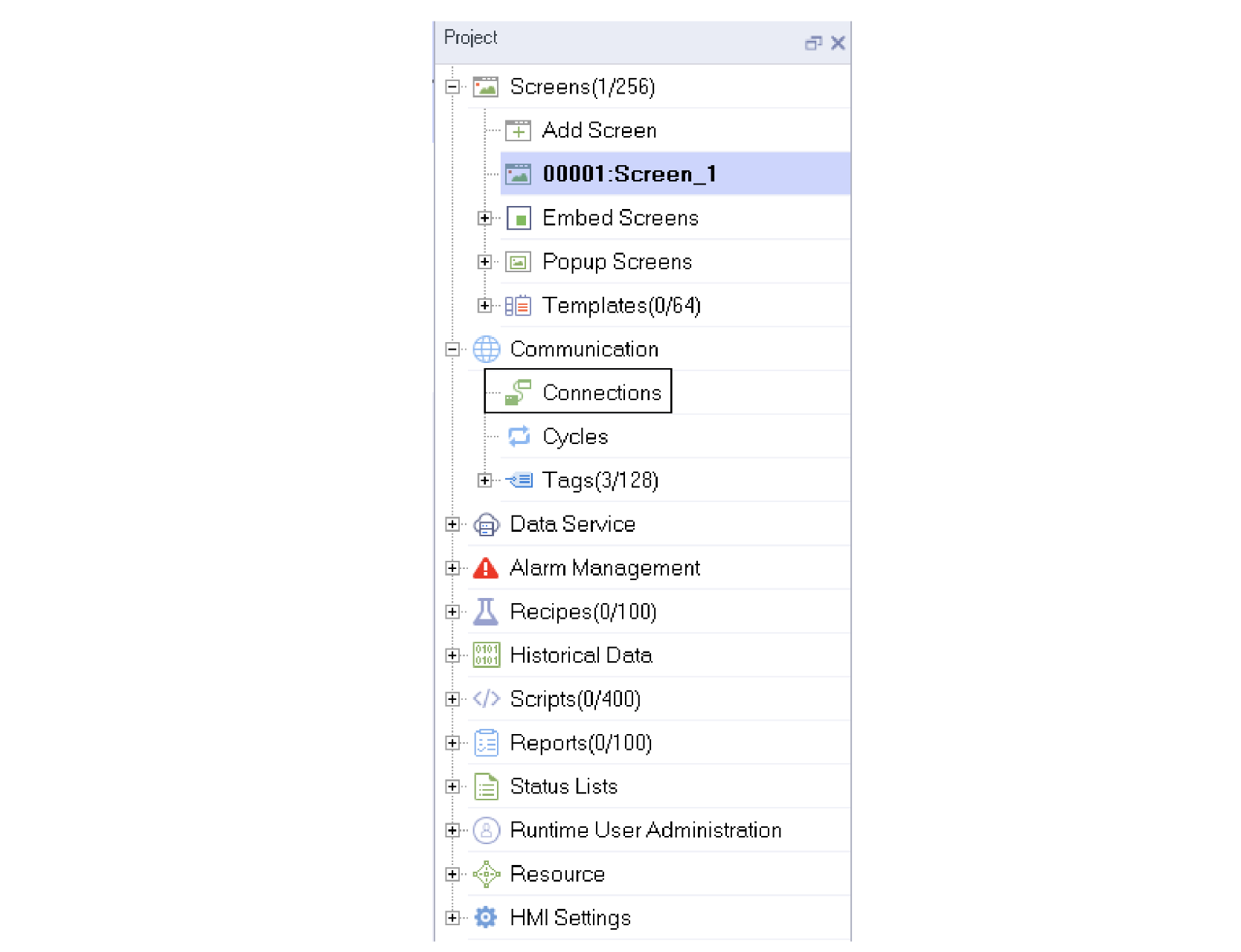Click the Scripts code brackets icon
This screenshot has height=952, width=1241.
coord(486,698)
